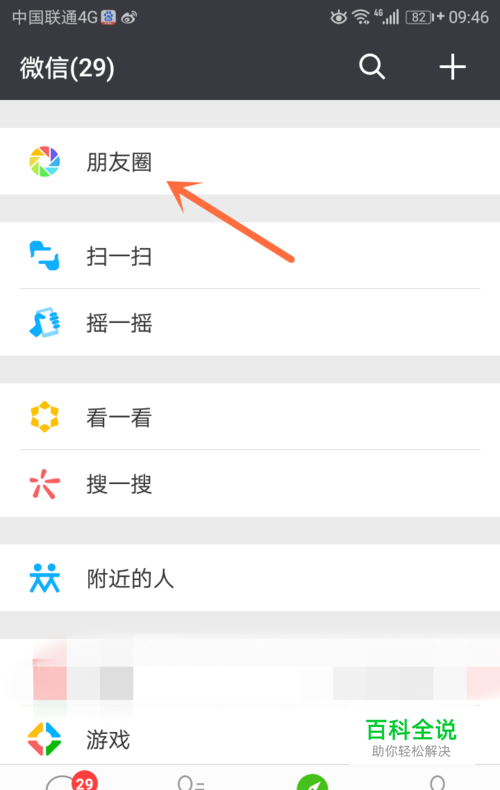The width and height of the screenshot is (500, 790).
Task: Open the Top Stories (看一看) yellow icon
Action: [44, 417]
